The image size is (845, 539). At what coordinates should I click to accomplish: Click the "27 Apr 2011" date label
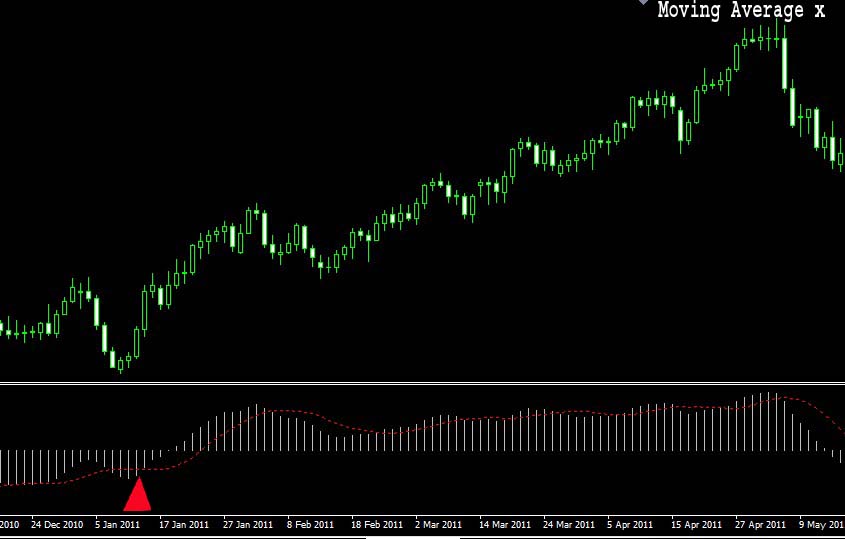pyautogui.click(x=760, y=524)
